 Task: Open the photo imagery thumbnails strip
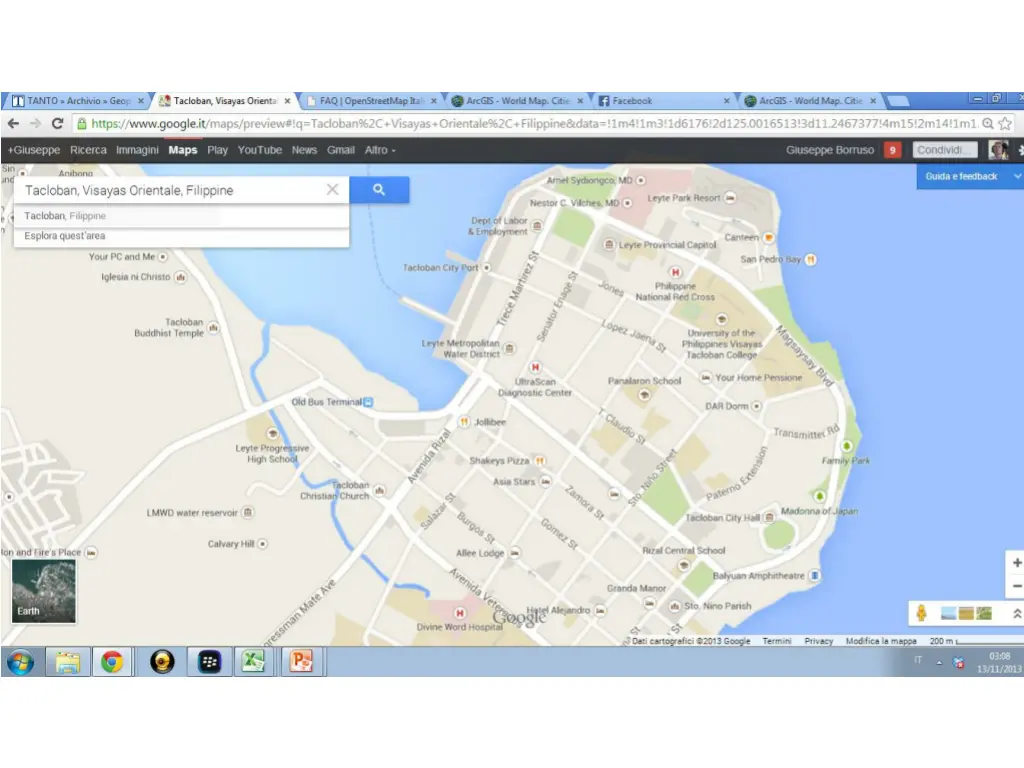[x=966, y=613]
